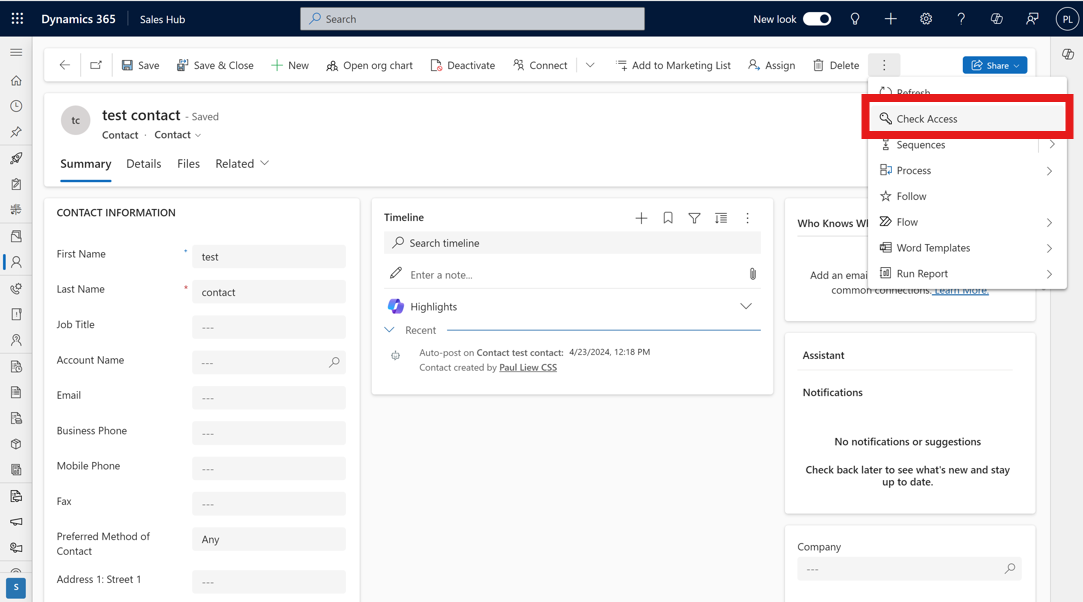This screenshot has width=1083, height=602.
Task: Collapse the site map with the hamburger icon
Action: (15, 53)
